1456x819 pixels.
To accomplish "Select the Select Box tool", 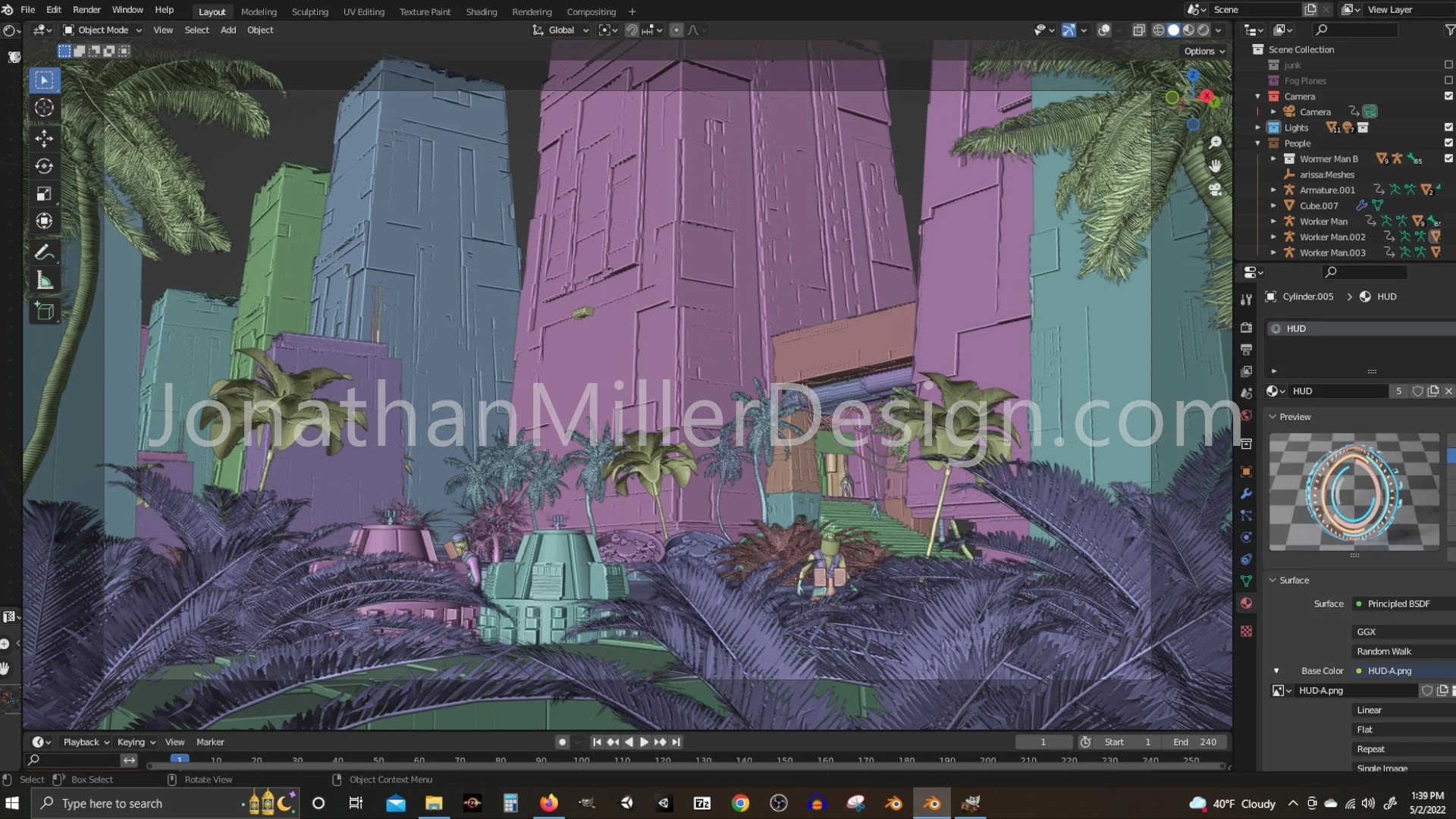I will pyautogui.click(x=44, y=80).
